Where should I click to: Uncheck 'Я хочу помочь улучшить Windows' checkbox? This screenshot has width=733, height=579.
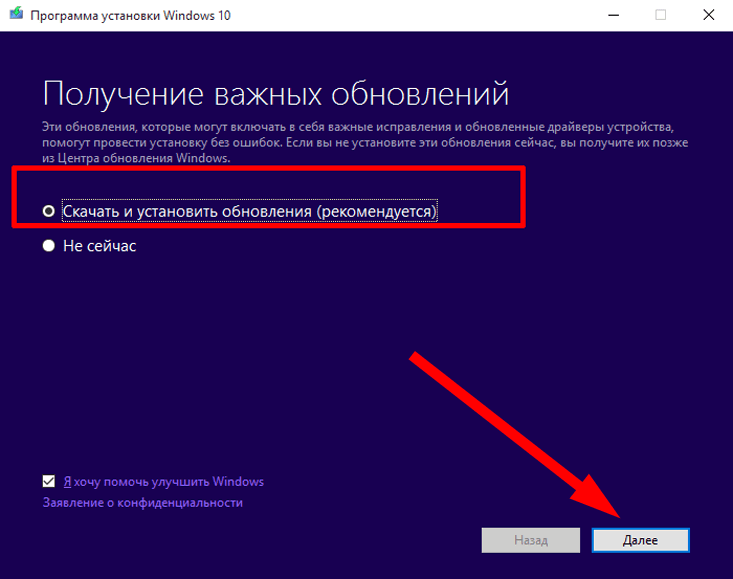click(49, 481)
